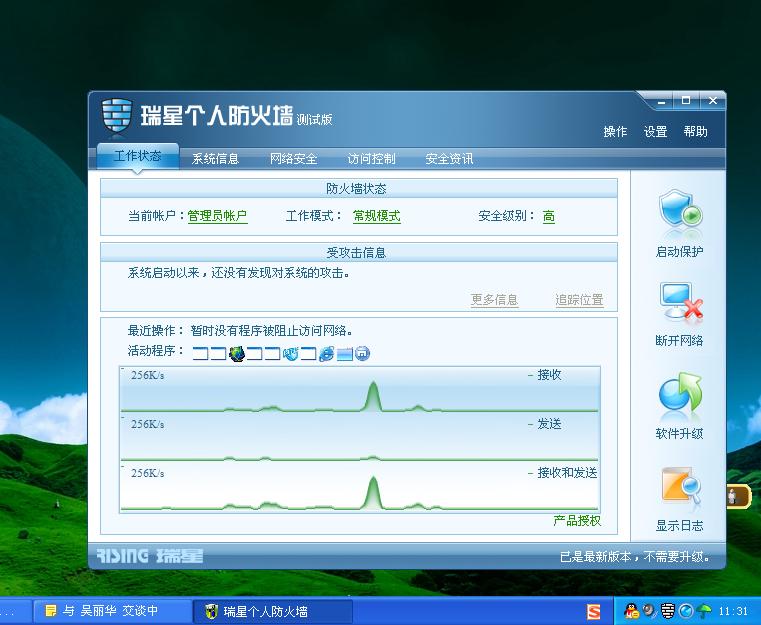This screenshot has height=625, width=761.
Task: Click the 系统启动以来 attack status text
Action: click(x=239, y=273)
